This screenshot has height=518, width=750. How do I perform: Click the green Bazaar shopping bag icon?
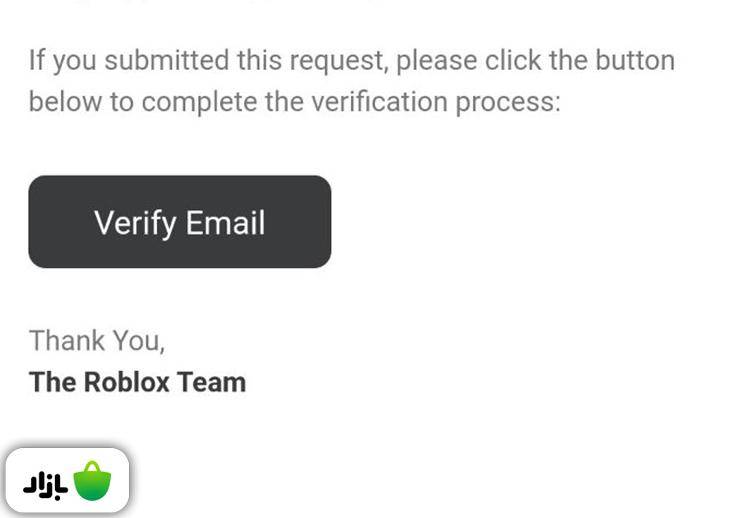point(92,481)
